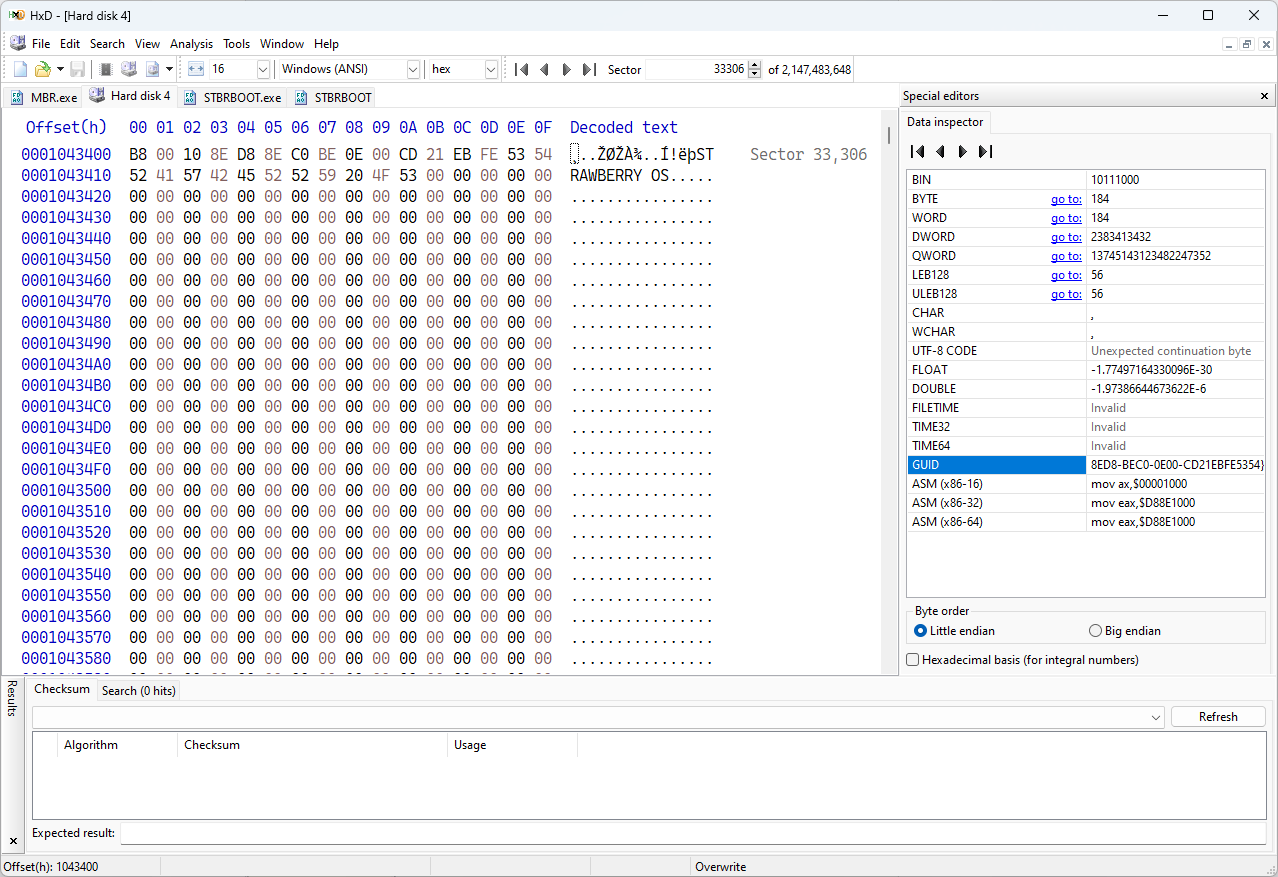This screenshot has height=877, width=1278.
Task: Create a new file with the New icon
Action: [x=20, y=69]
